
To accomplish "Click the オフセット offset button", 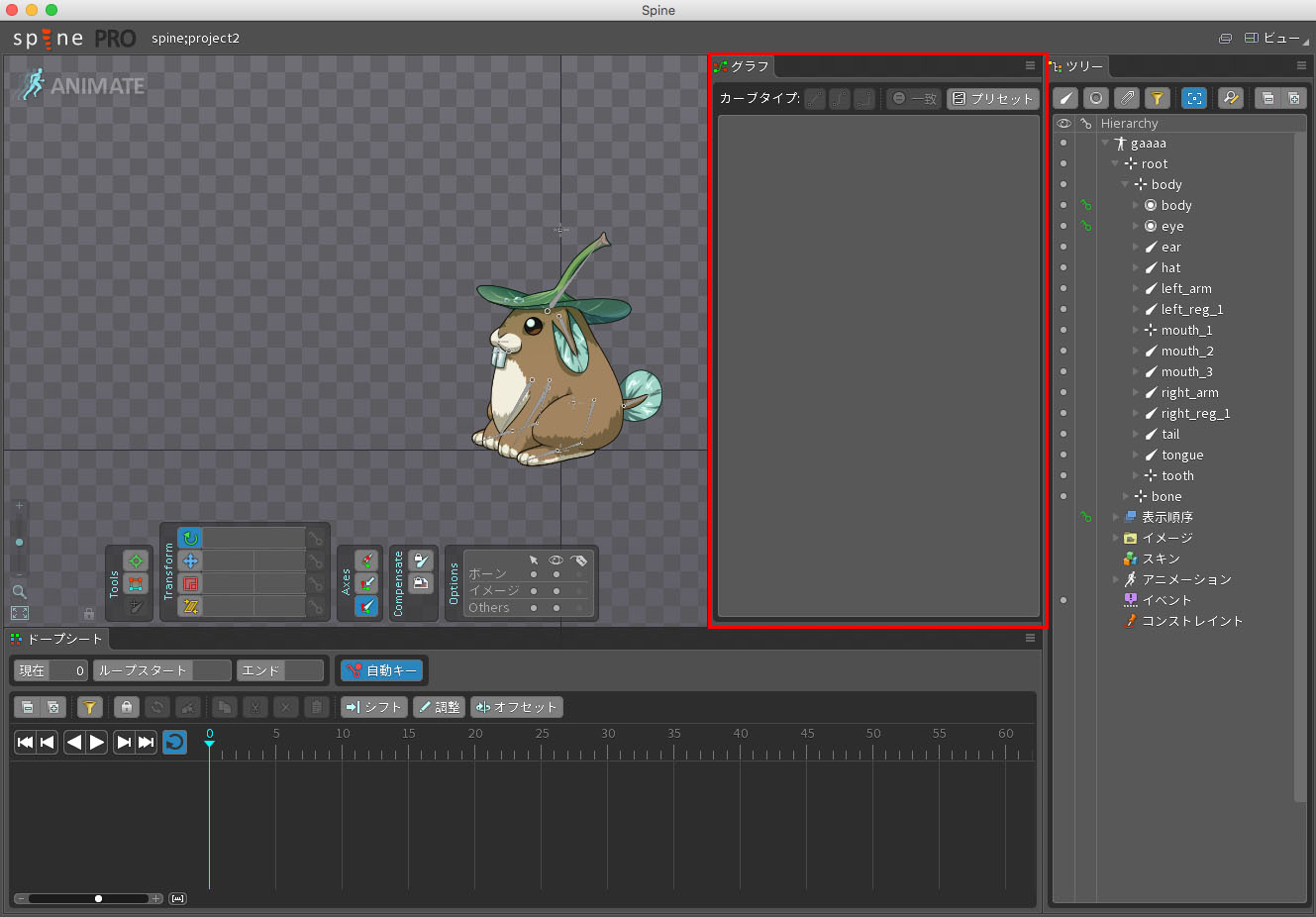I will 517,707.
